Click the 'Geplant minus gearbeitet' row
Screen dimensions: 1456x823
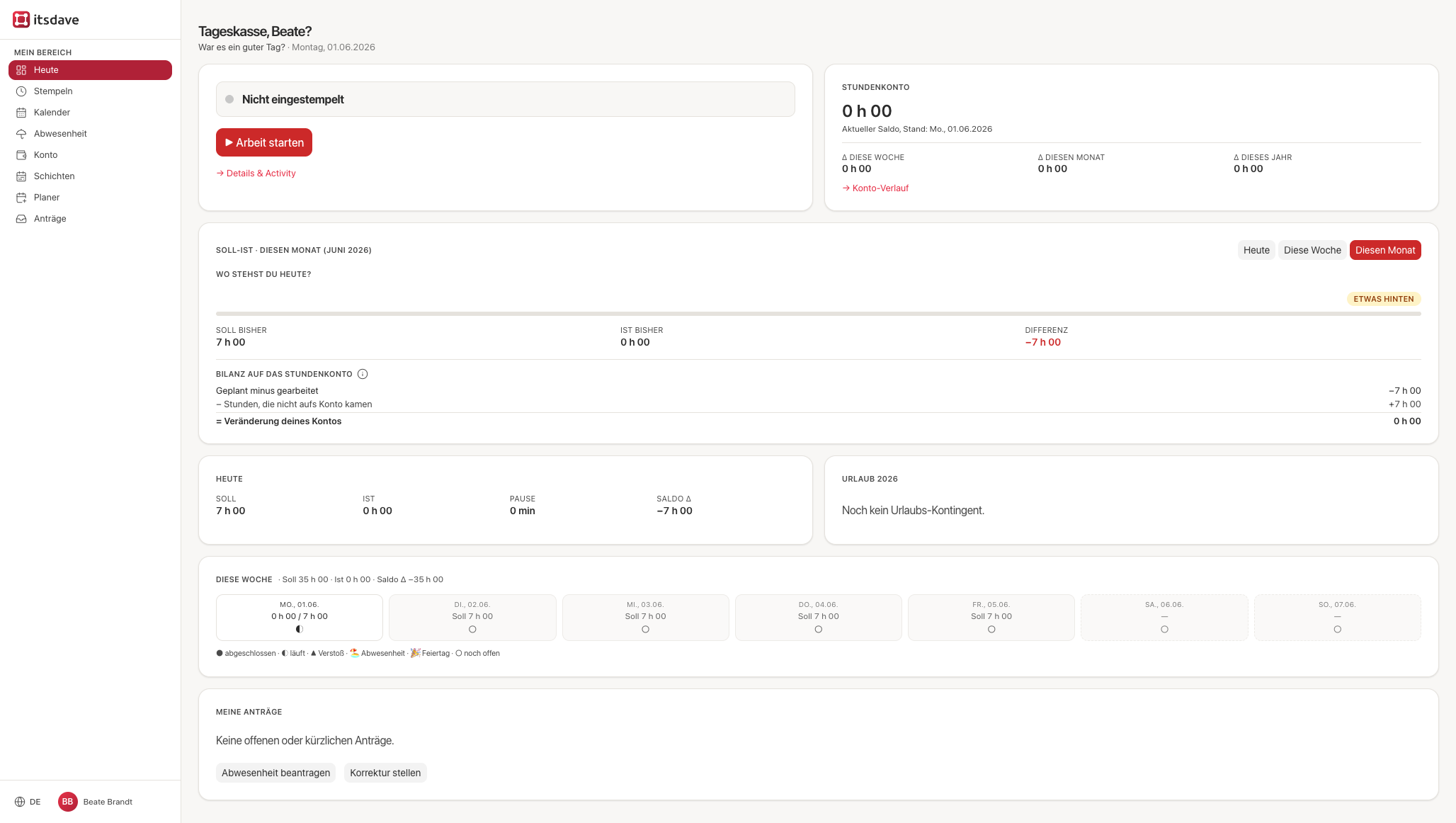click(819, 391)
